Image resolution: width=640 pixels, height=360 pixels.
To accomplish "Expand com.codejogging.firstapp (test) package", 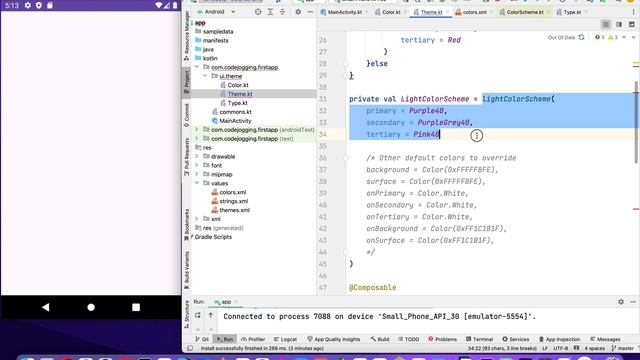I will click(x=197, y=138).
